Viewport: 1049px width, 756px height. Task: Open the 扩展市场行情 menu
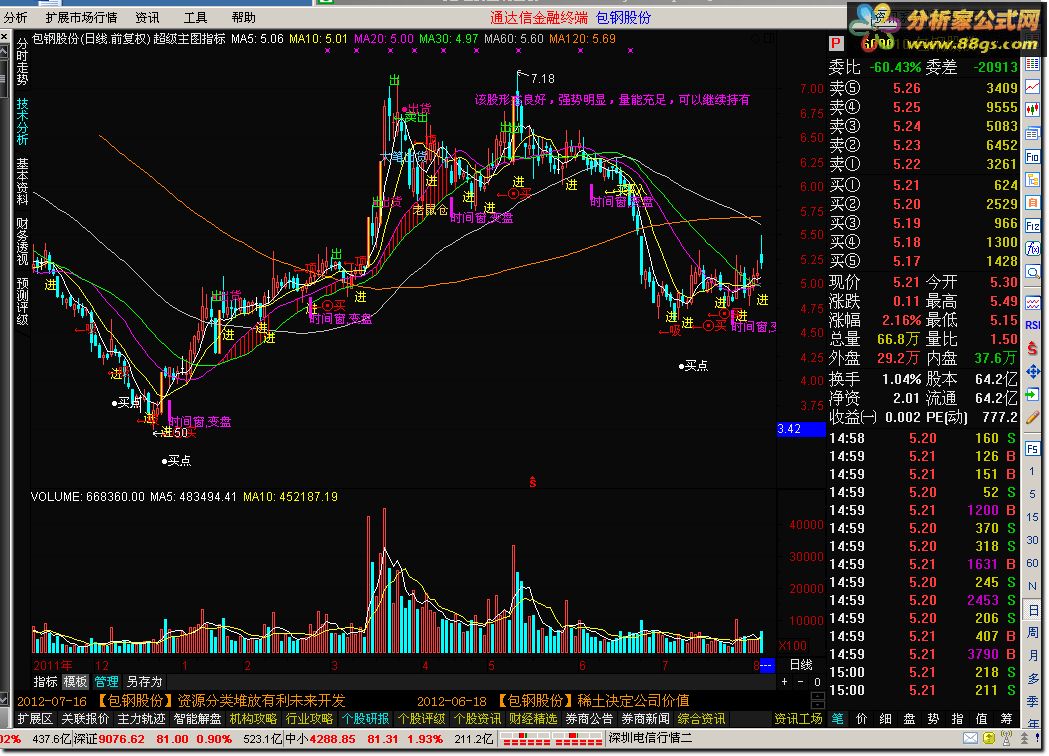(81, 17)
